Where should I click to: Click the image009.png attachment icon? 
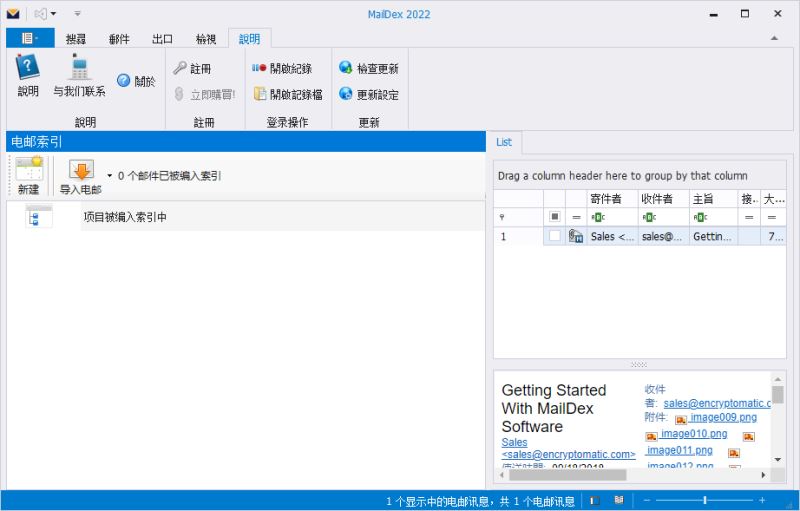(x=681, y=420)
